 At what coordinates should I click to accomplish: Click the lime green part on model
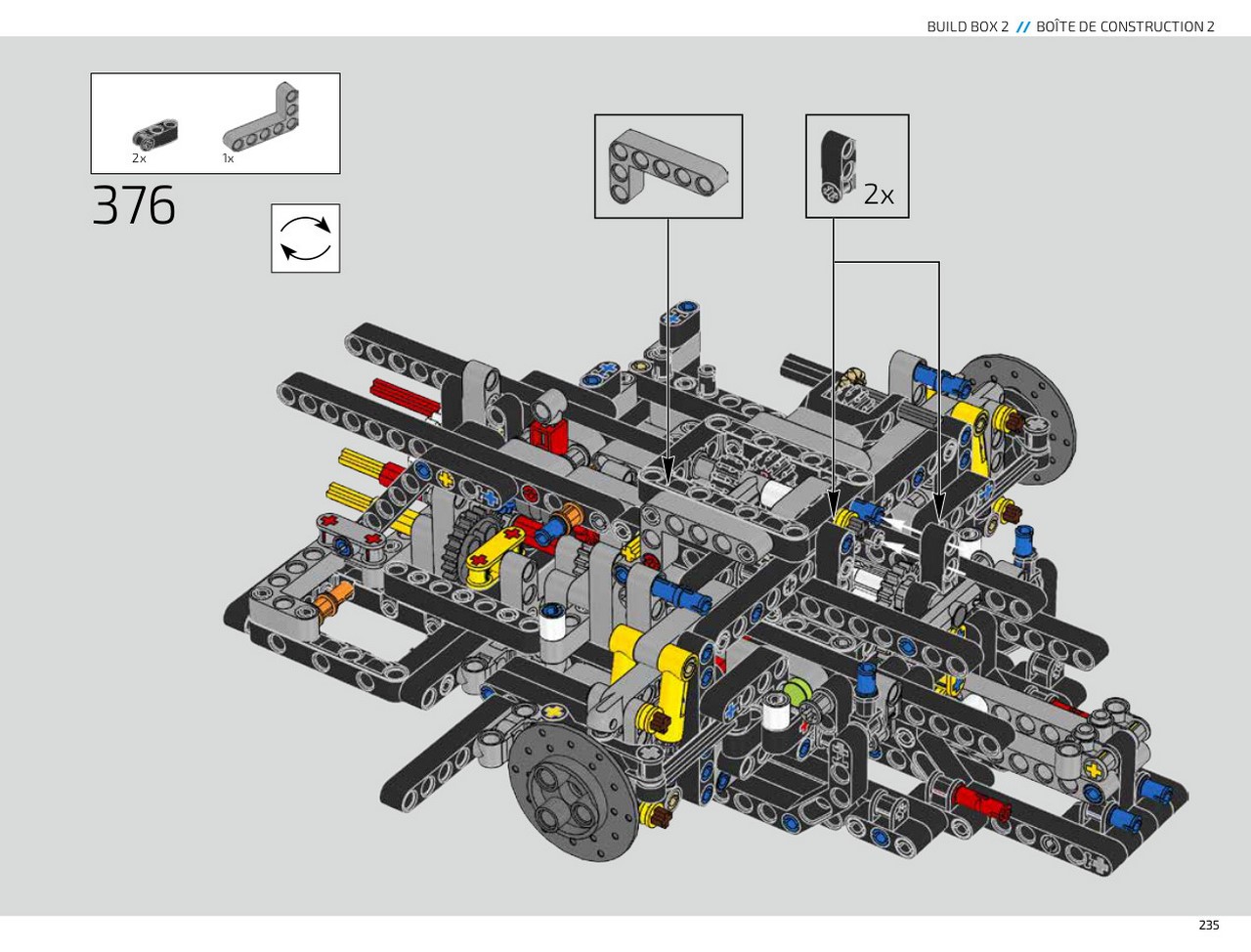(x=798, y=693)
